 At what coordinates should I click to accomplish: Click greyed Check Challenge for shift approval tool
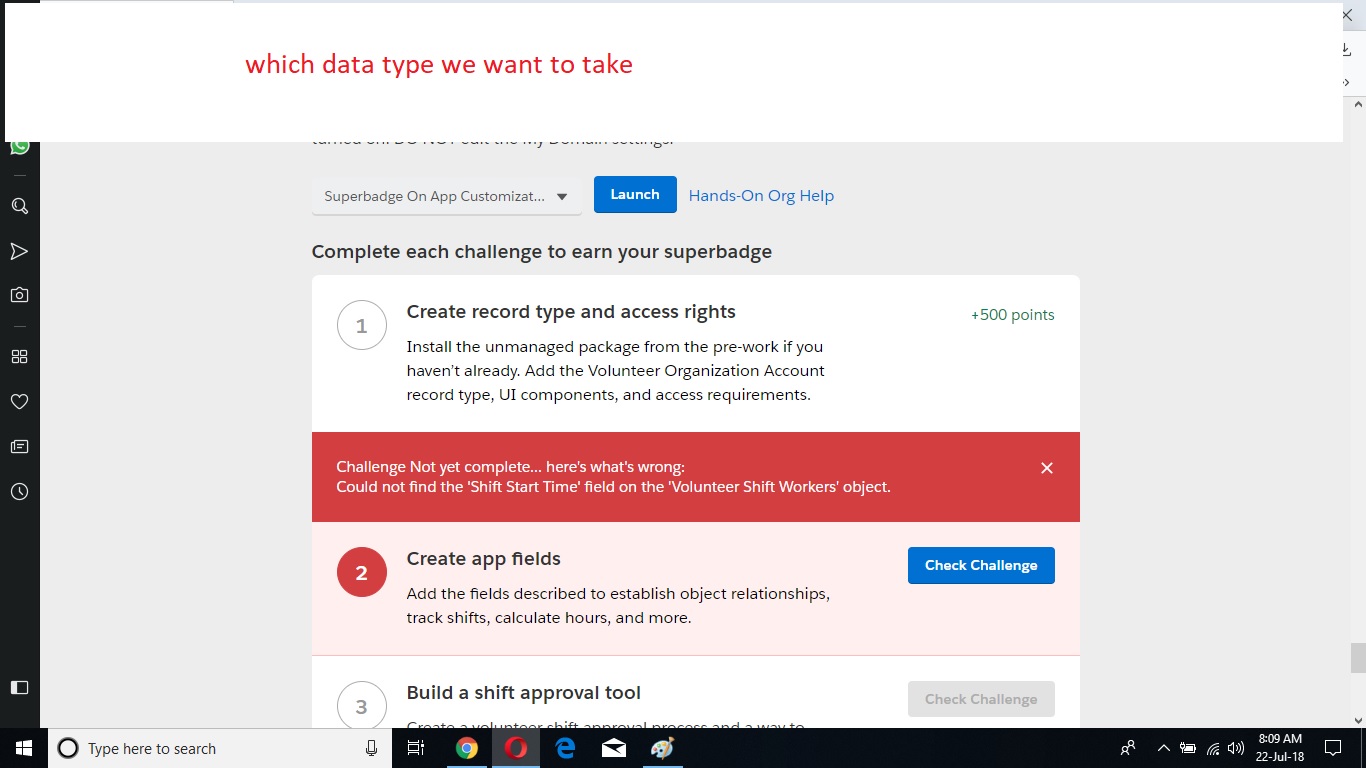981,699
